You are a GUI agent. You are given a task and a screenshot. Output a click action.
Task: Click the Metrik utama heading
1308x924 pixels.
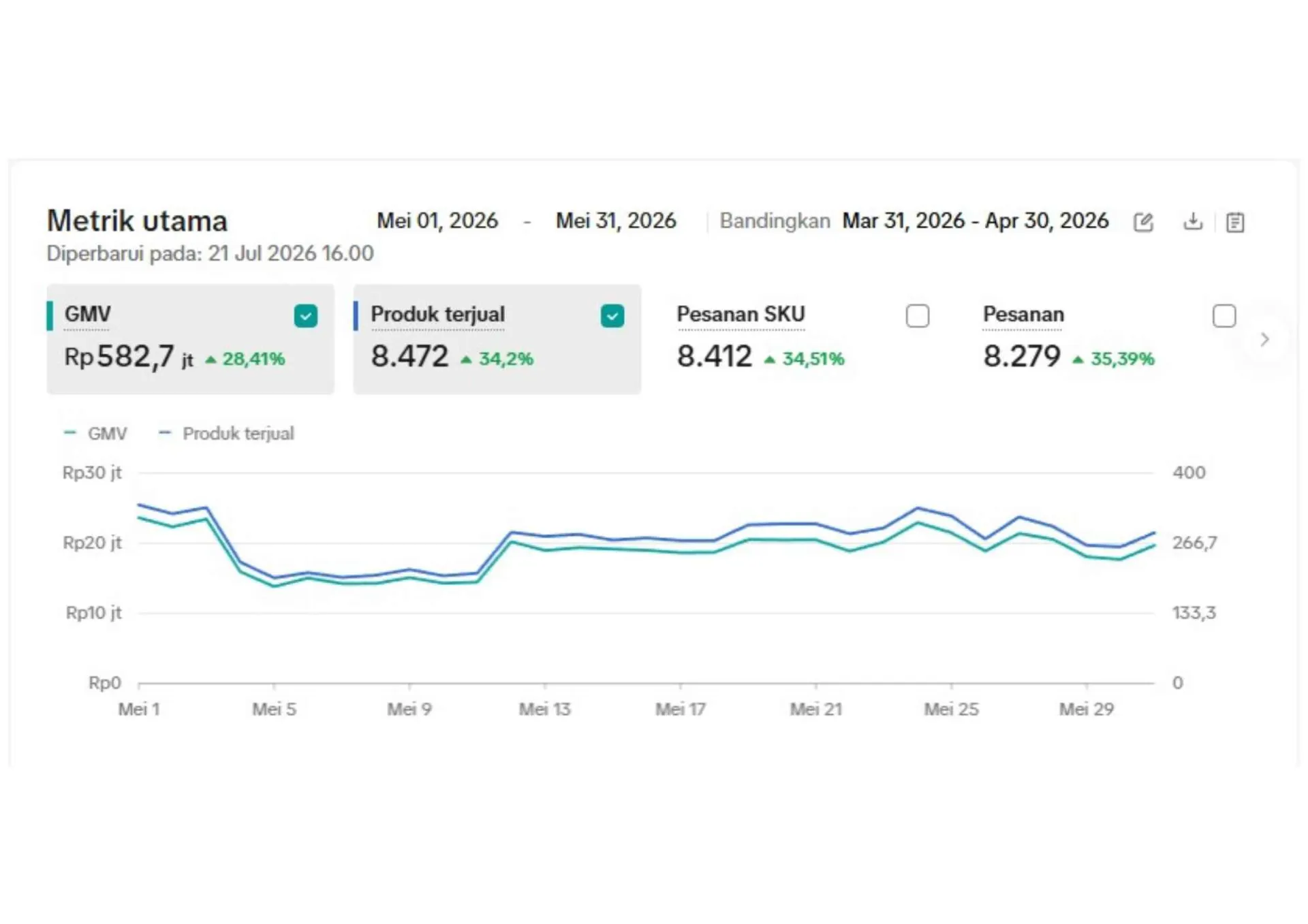pyautogui.click(x=137, y=221)
